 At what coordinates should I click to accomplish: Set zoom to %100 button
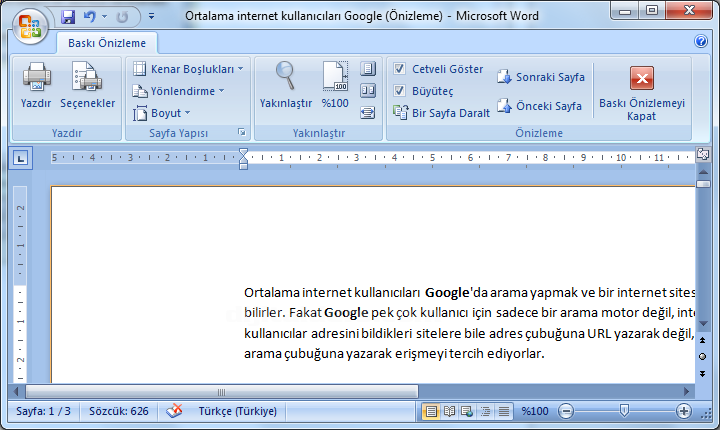click(335, 85)
